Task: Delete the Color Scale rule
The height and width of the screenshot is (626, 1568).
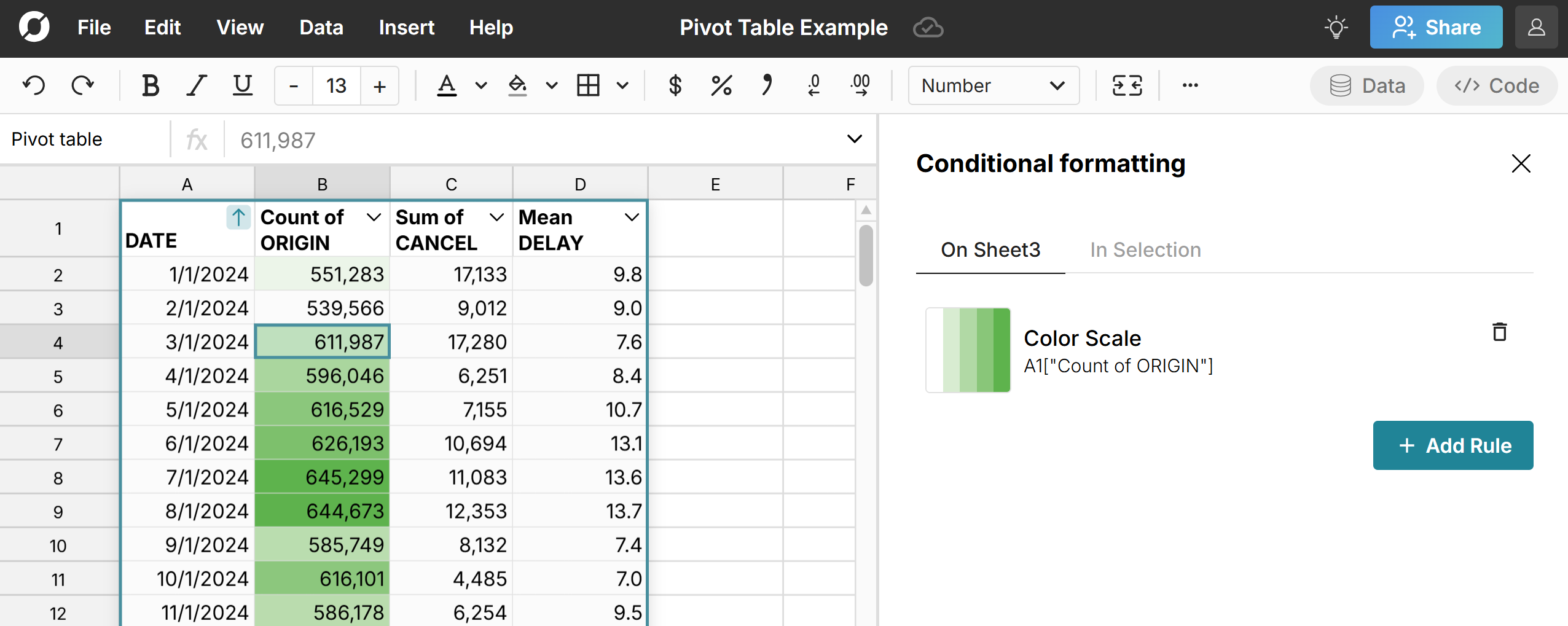Action: 1498,332
